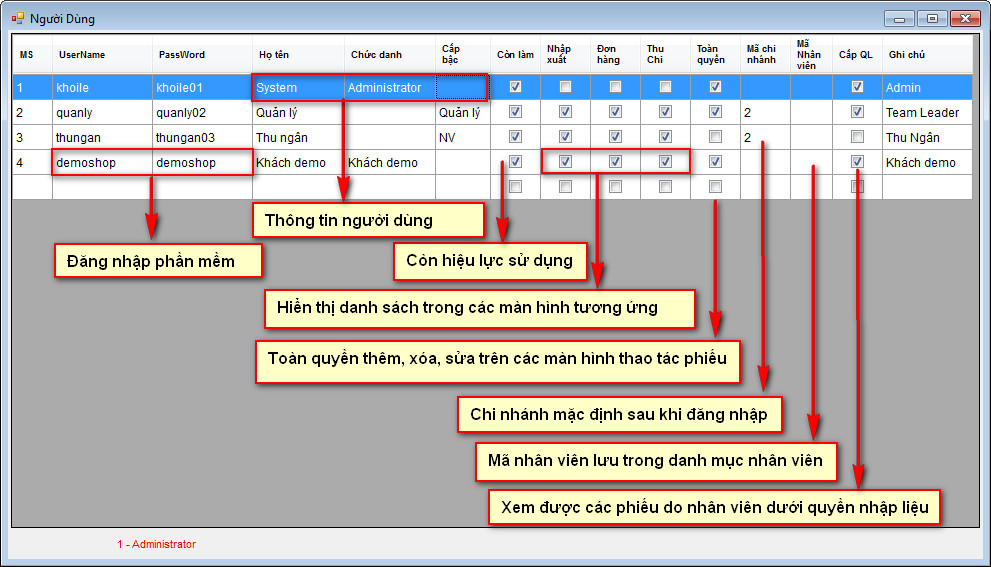Uncheck Cấp QL for user khoile
This screenshot has height=567, width=991.
pos(857,87)
